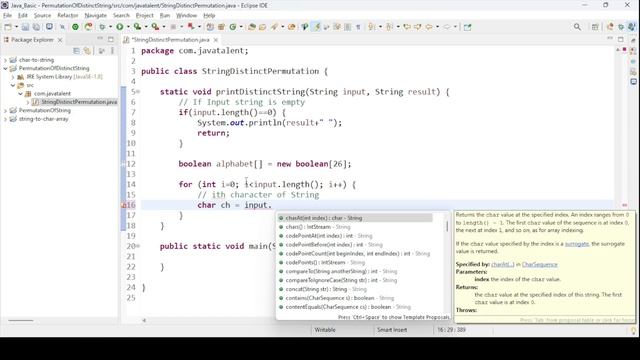Select the StringDistinctPermutation.java editor tab
The width and height of the screenshot is (640, 360).
171,40
